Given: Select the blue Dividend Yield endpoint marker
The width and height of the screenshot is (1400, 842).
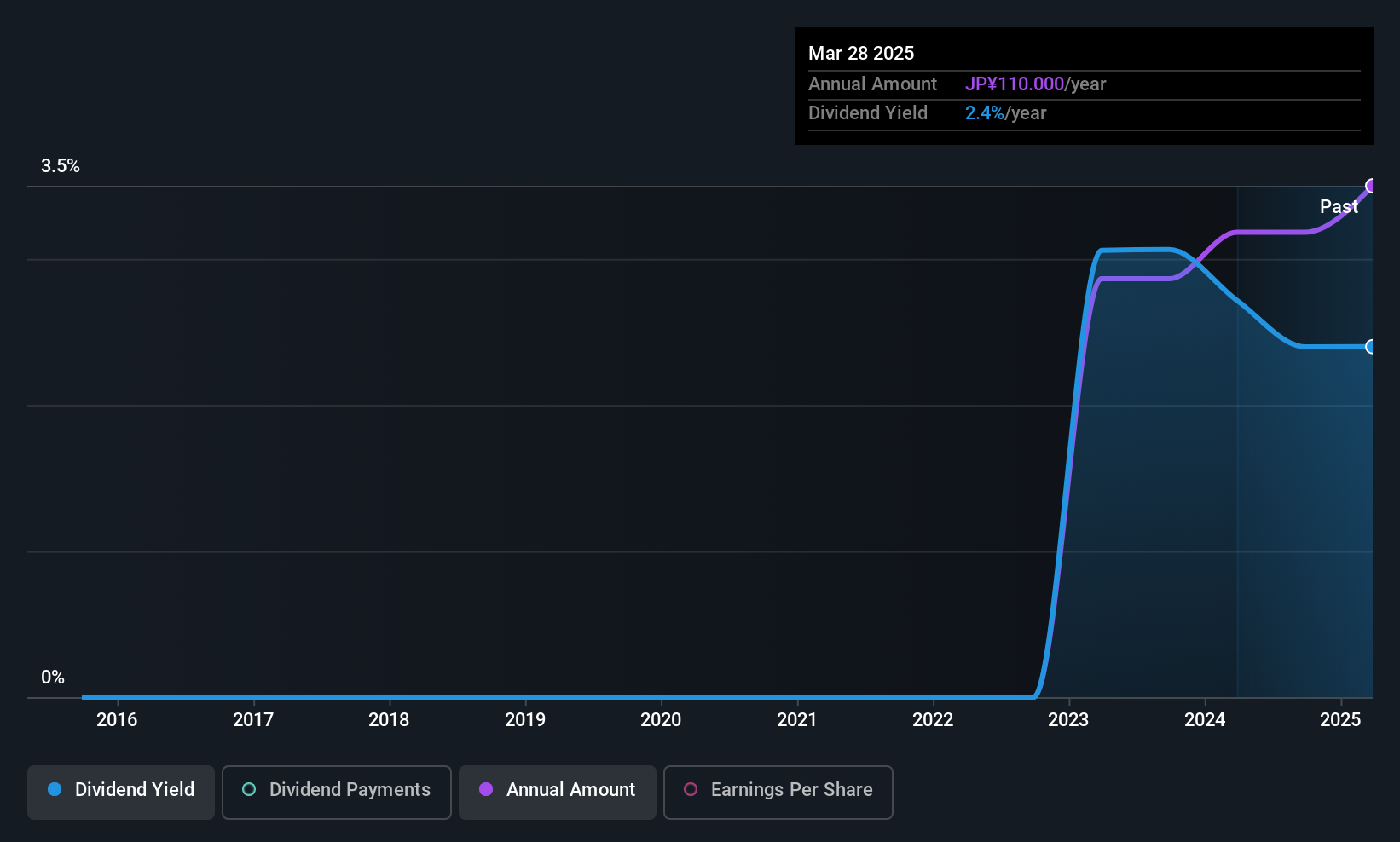Looking at the screenshot, I should 1371,347.
